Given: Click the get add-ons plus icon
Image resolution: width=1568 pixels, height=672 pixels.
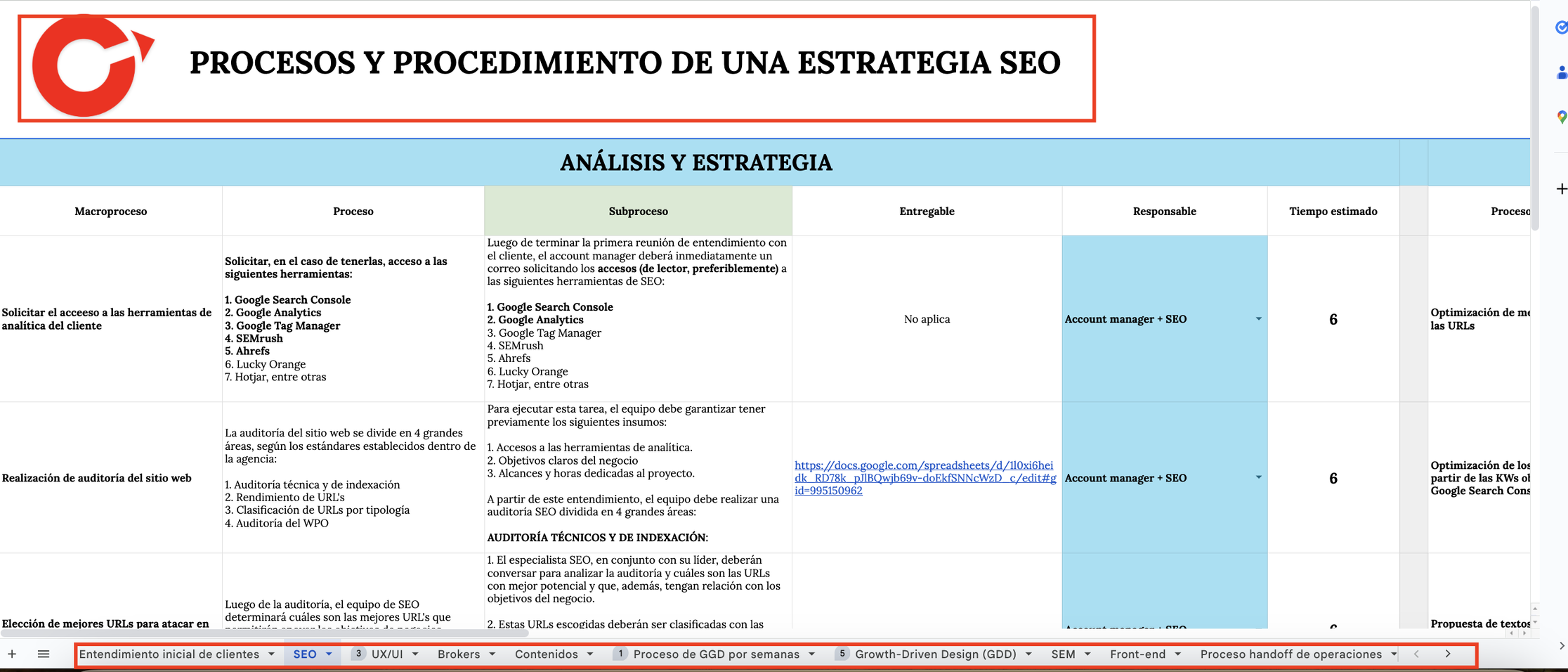Looking at the screenshot, I should click(x=1561, y=188).
